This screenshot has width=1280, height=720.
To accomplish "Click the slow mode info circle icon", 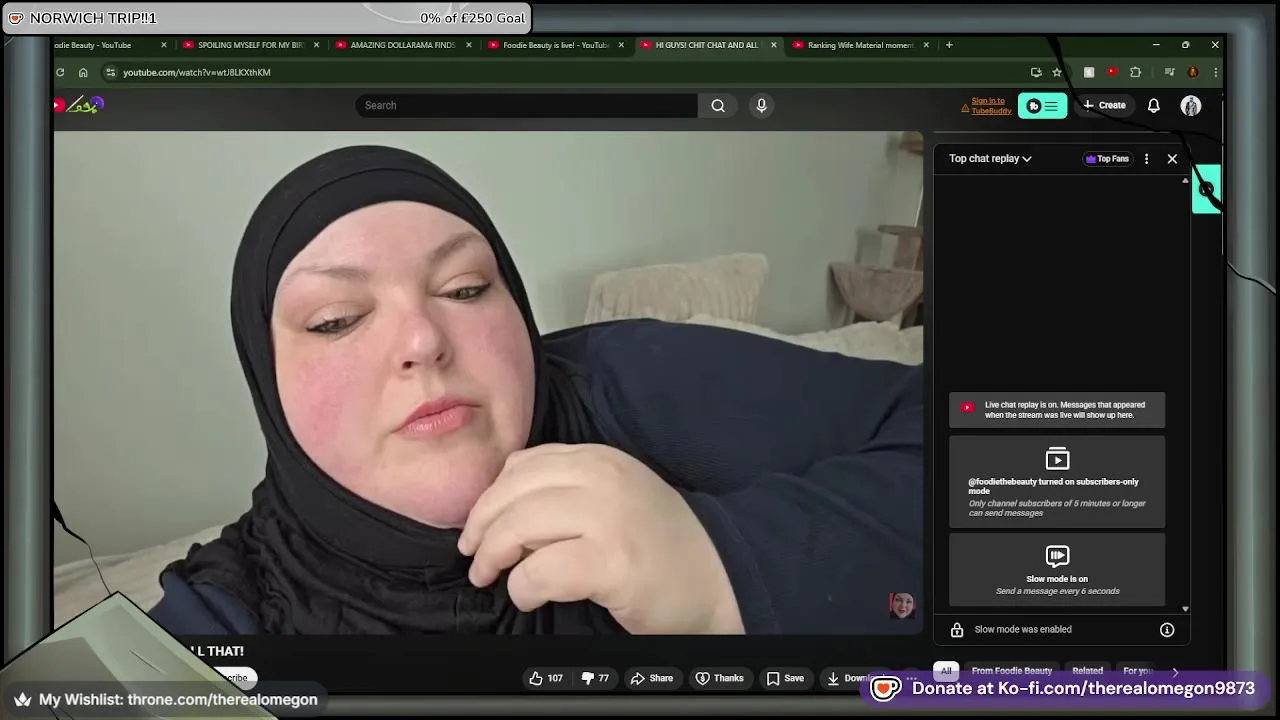I will coord(1166,629).
